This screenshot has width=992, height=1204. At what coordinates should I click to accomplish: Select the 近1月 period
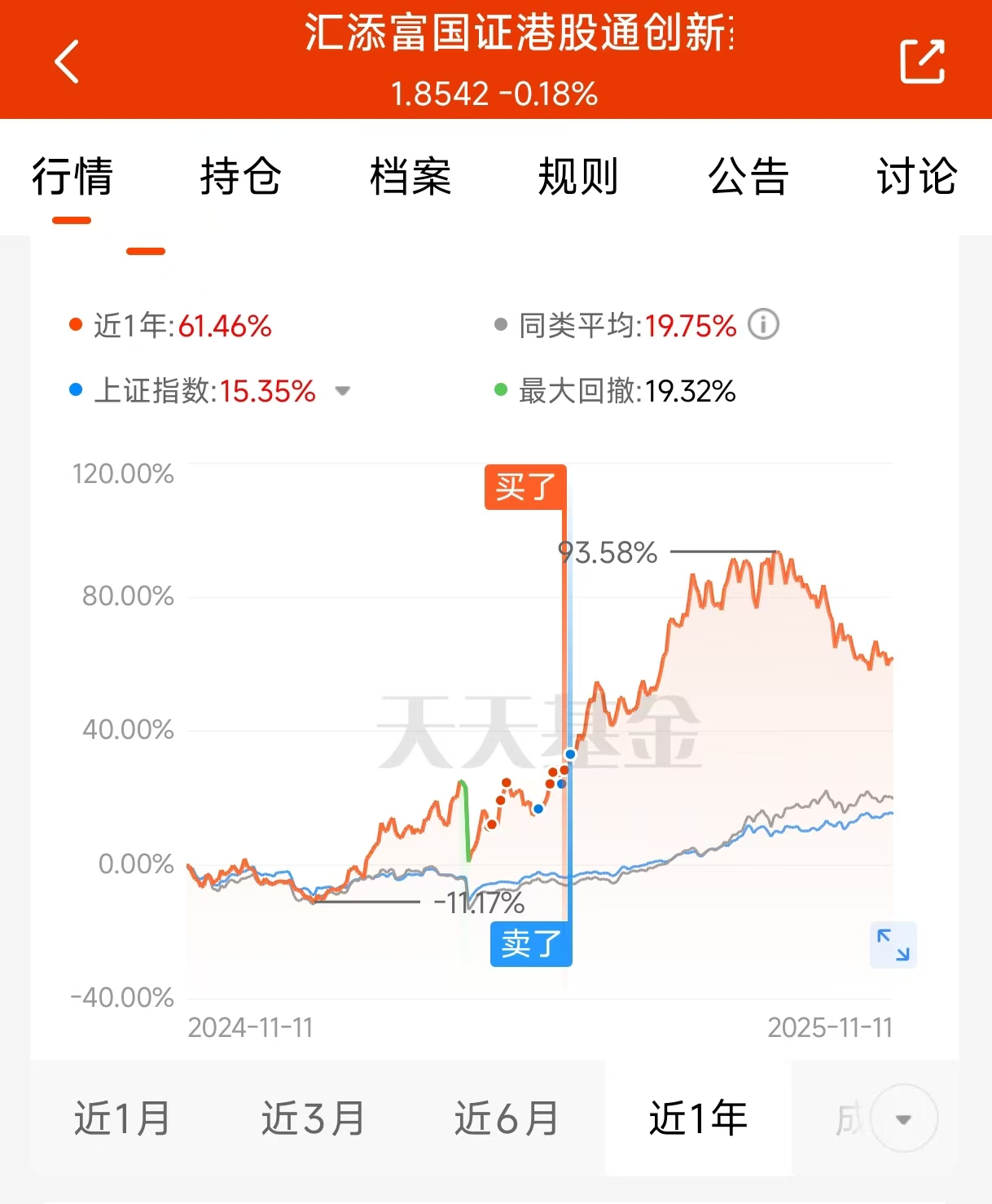122,1118
